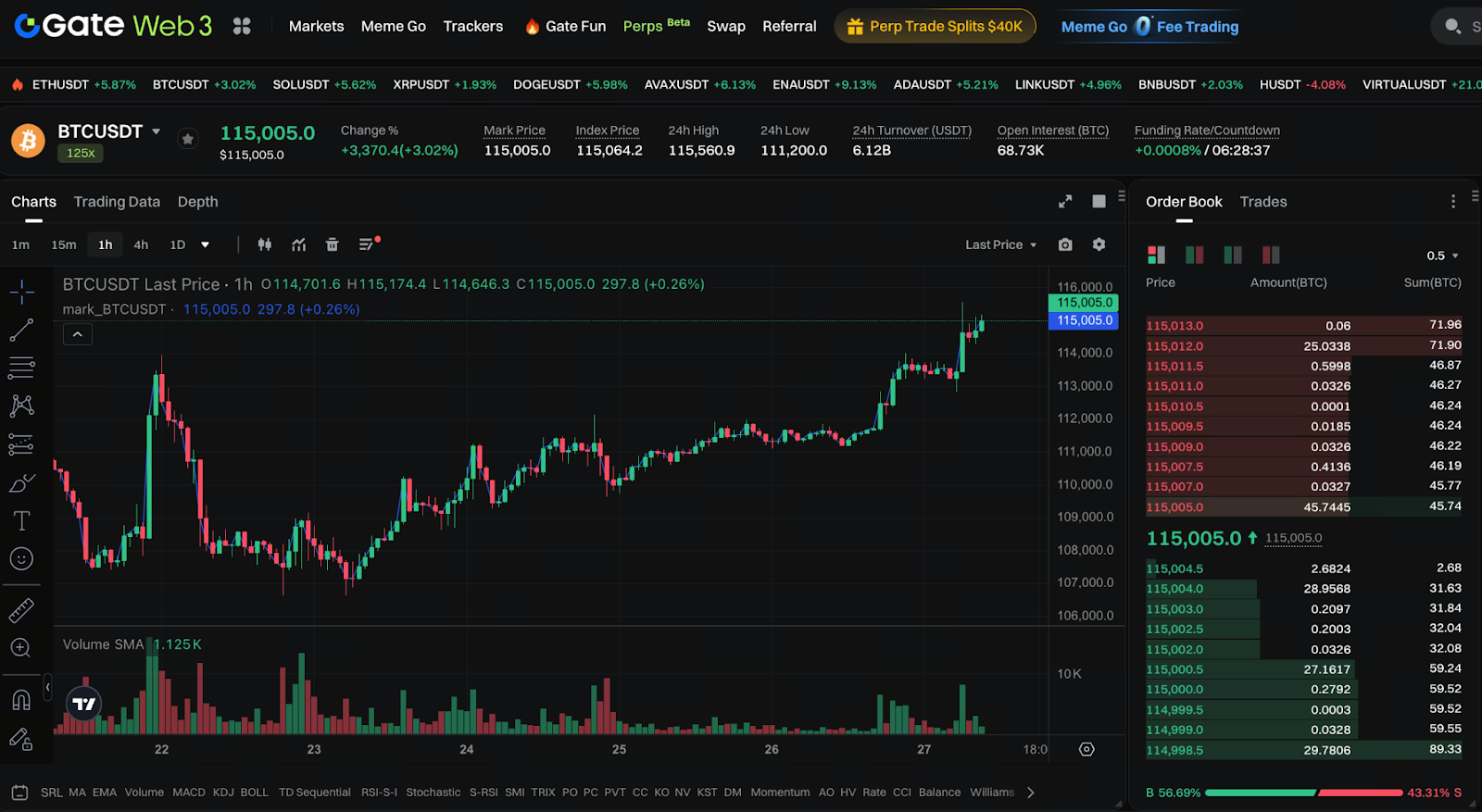Open indicator bar settings icon beside SRL

click(19, 793)
